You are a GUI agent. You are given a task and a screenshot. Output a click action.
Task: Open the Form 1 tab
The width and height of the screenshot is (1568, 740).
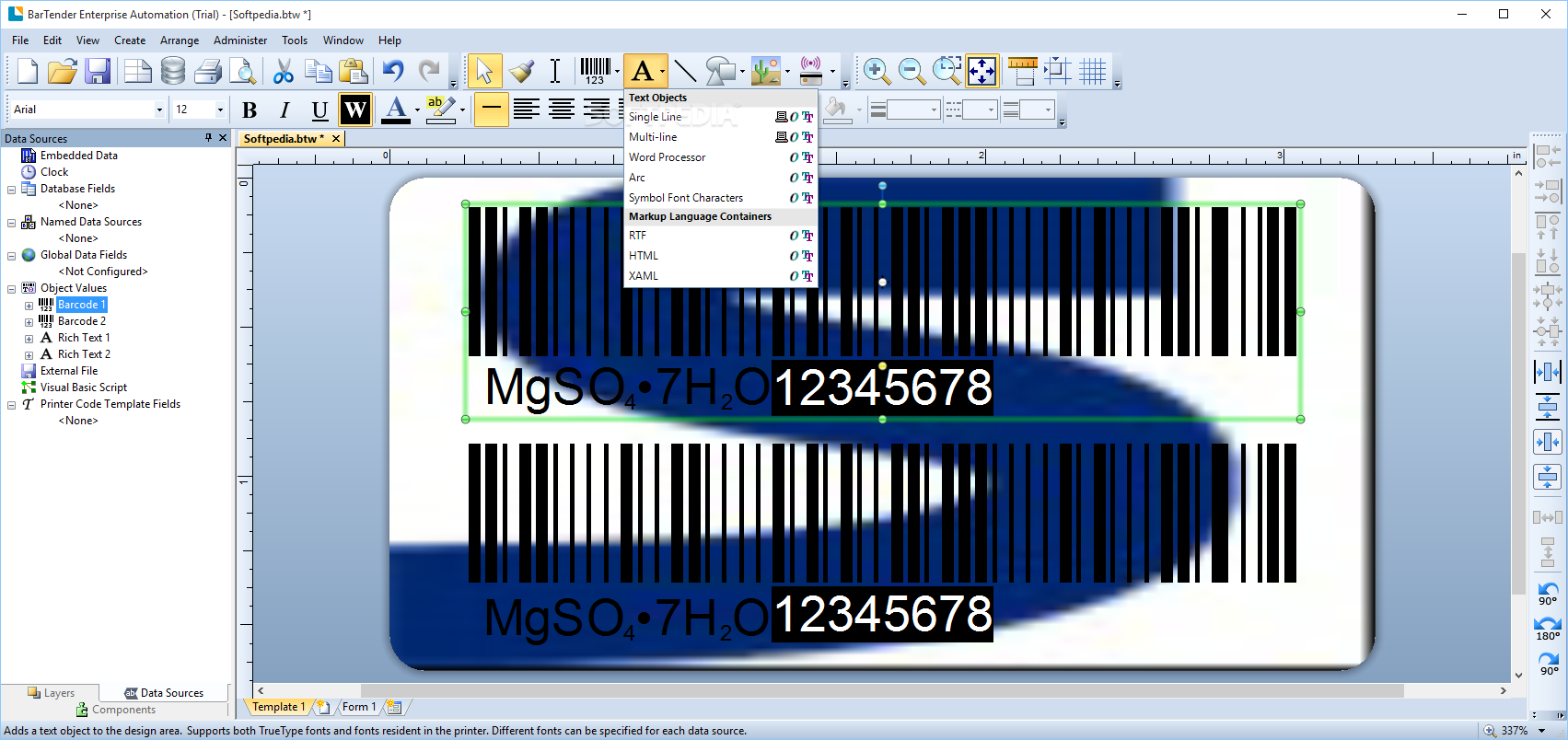pos(359,707)
